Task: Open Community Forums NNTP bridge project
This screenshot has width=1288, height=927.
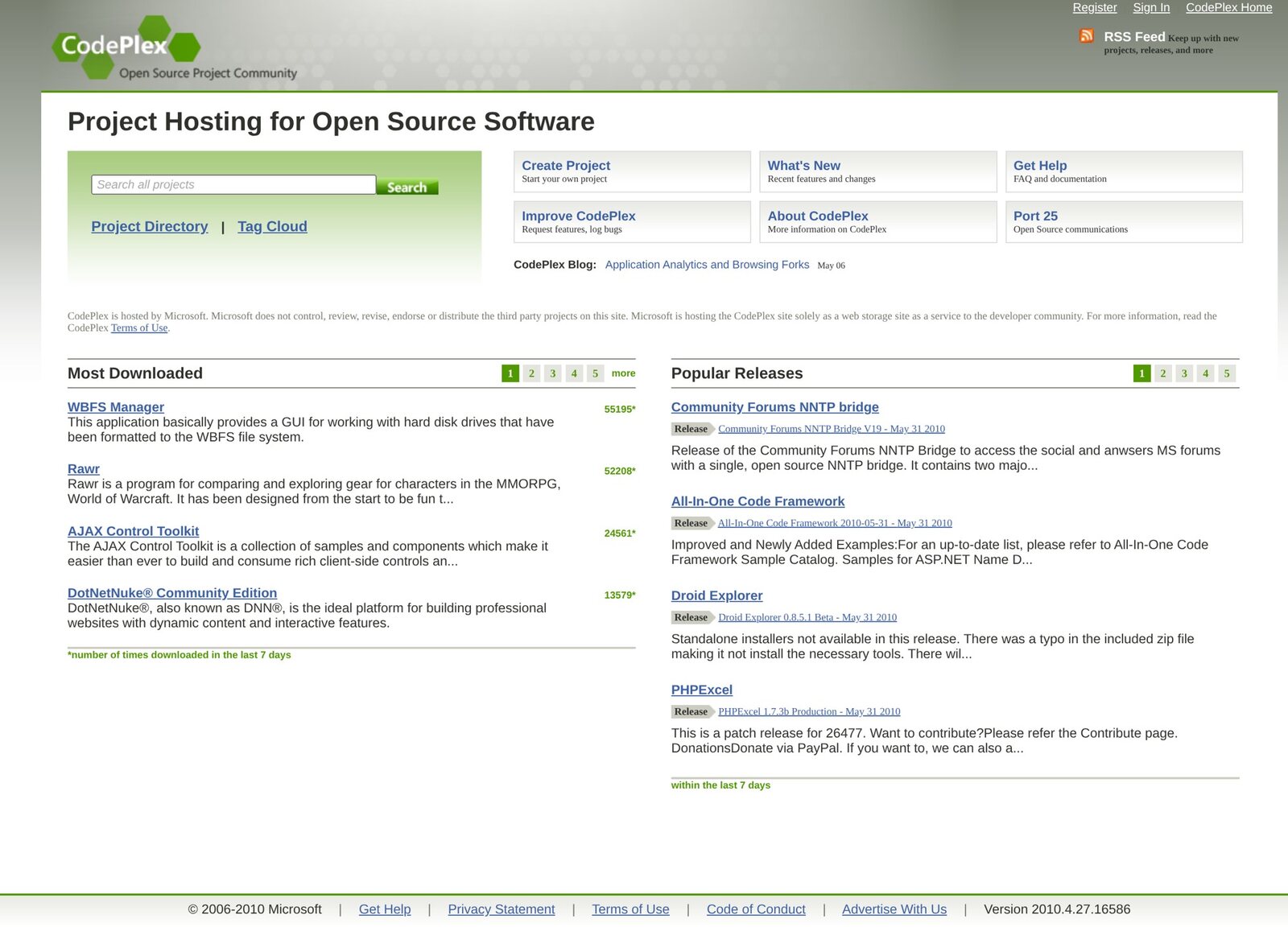Action: coord(775,407)
